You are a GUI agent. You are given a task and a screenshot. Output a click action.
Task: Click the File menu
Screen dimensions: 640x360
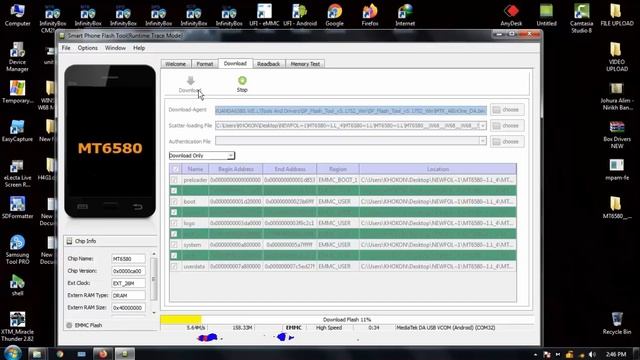[x=66, y=48]
